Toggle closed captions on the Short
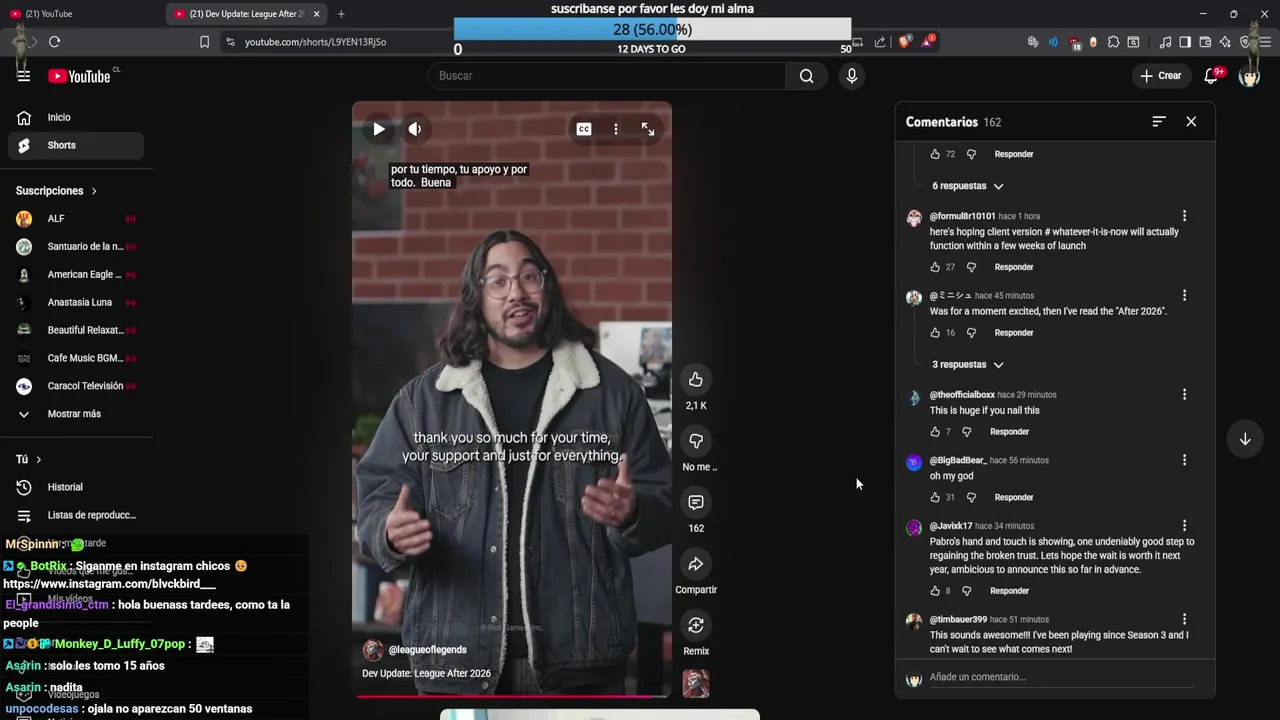 click(x=584, y=129)
